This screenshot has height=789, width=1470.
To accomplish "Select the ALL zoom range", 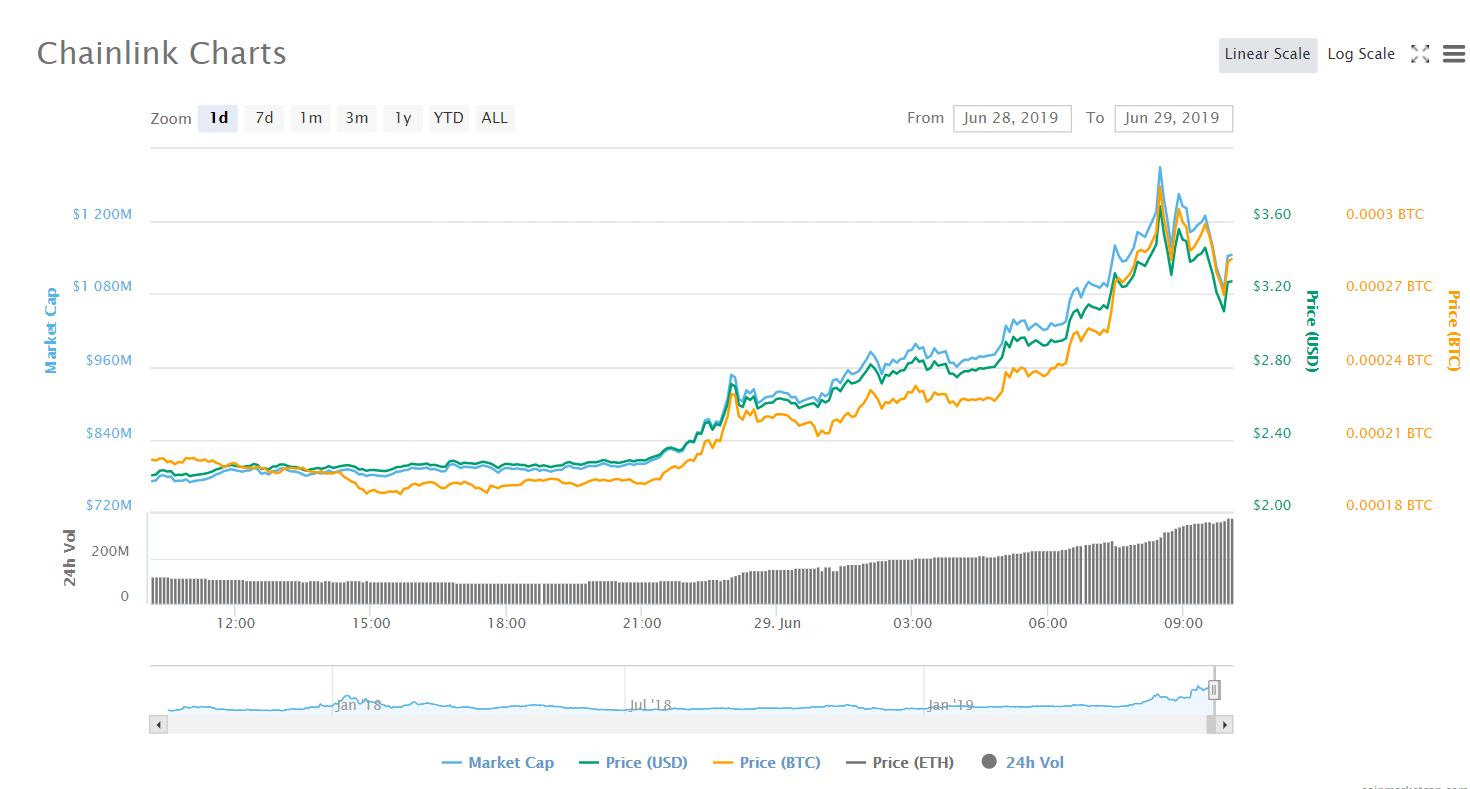I will (495, 118).
